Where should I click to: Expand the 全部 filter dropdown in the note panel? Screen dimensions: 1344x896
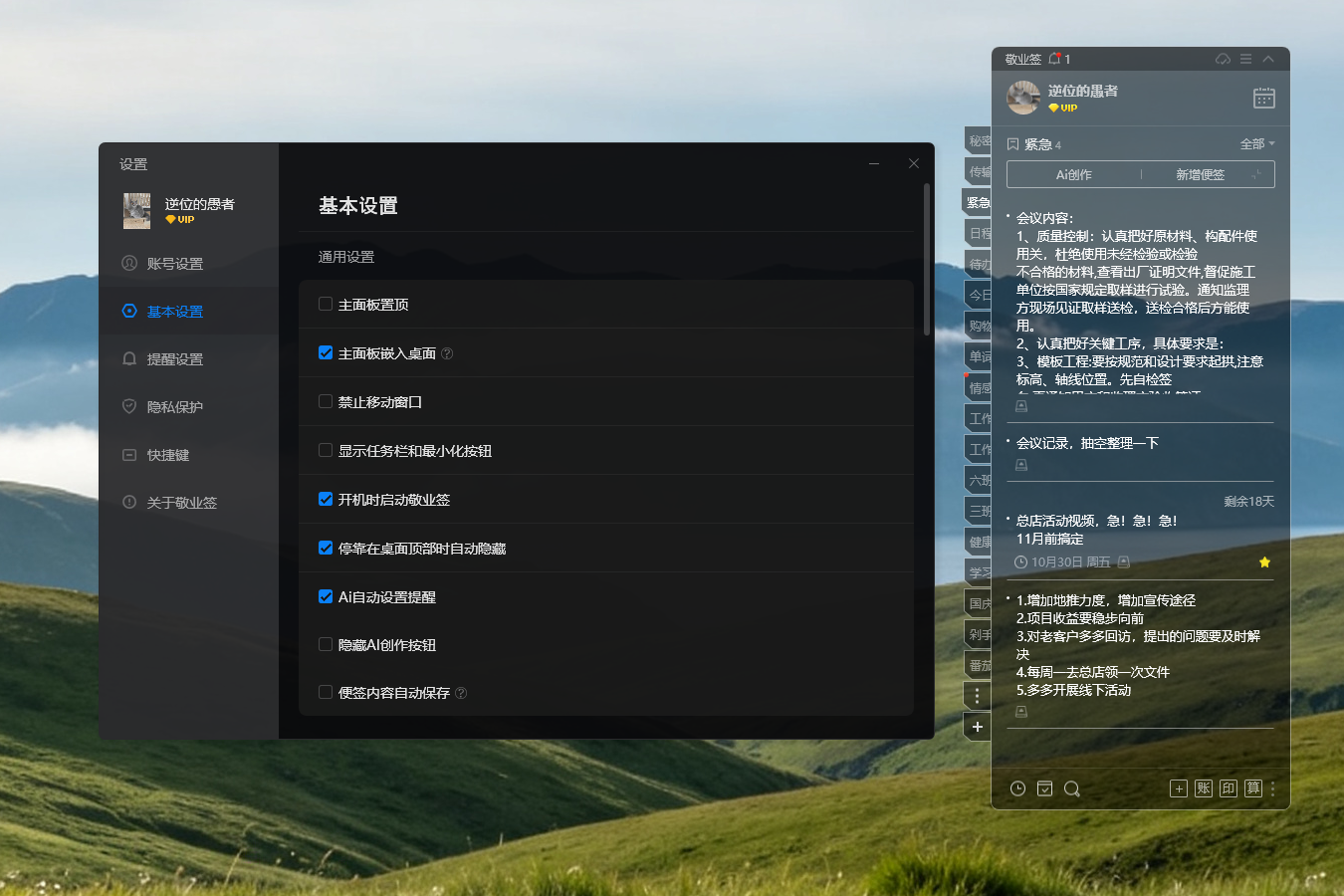[1257, 144]
